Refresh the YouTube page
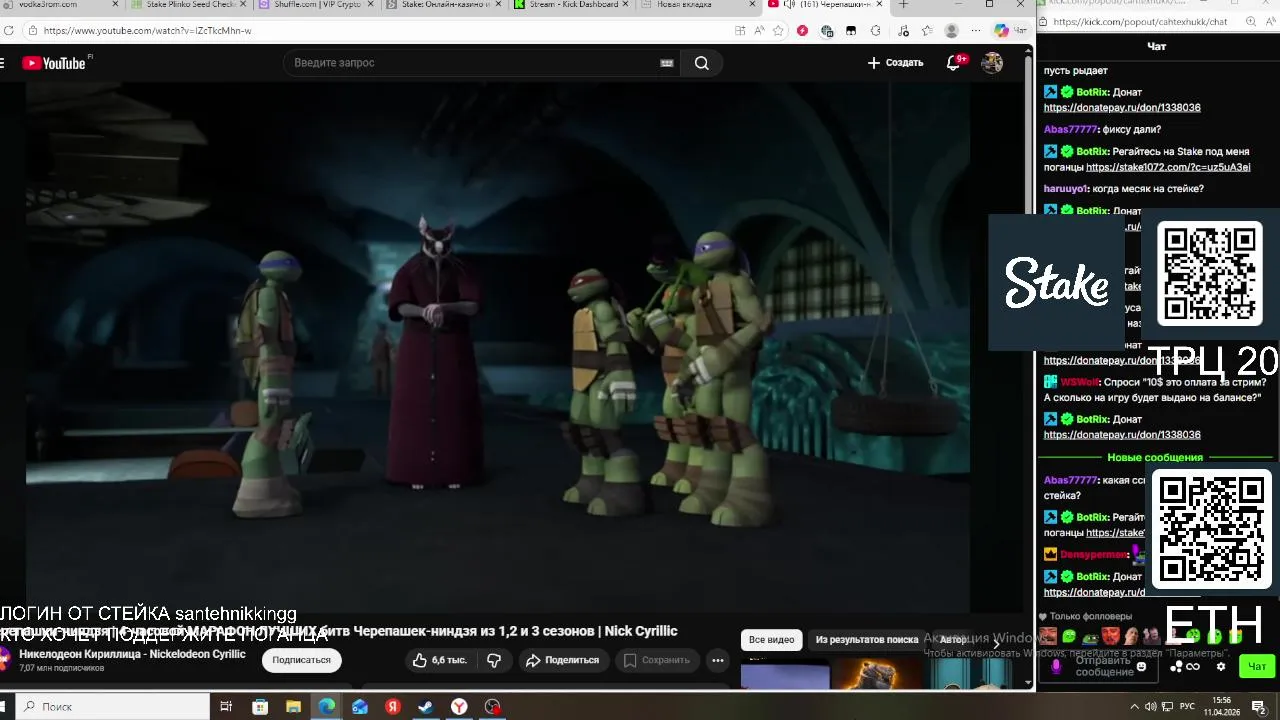 point(9,31)
